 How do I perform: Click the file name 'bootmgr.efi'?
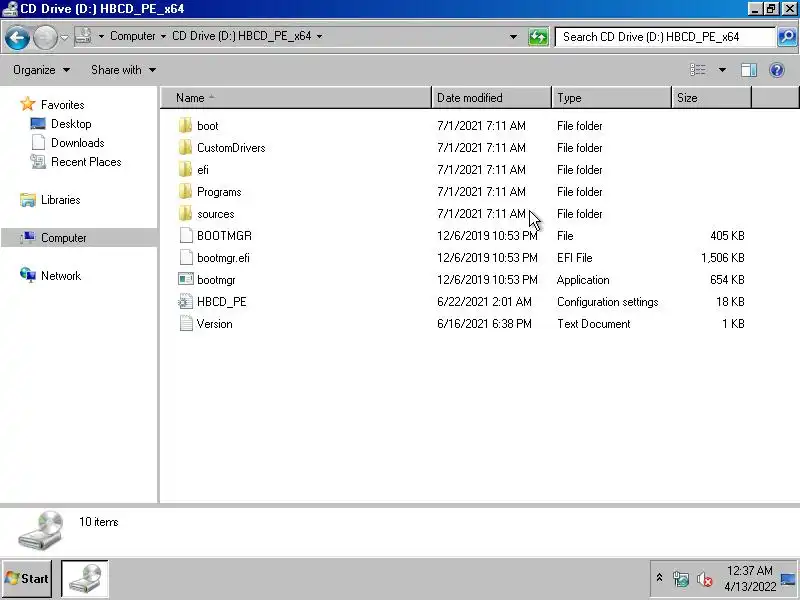223,258
